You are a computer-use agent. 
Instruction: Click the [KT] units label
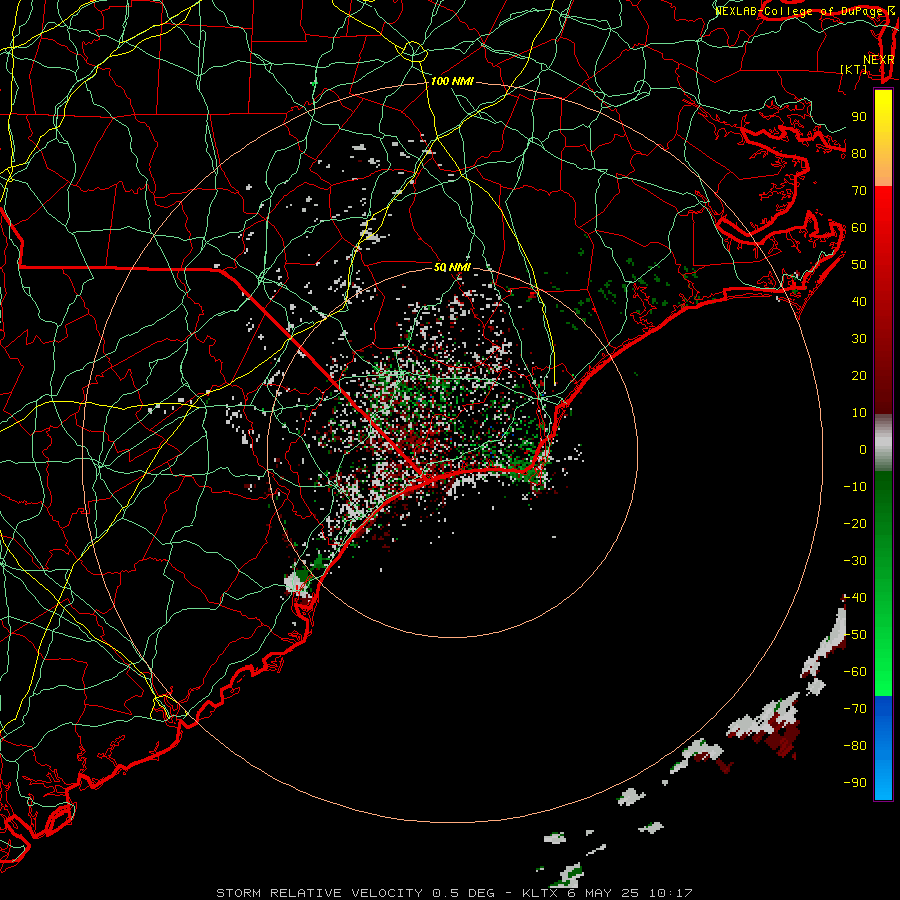click(x=853, y=69)
